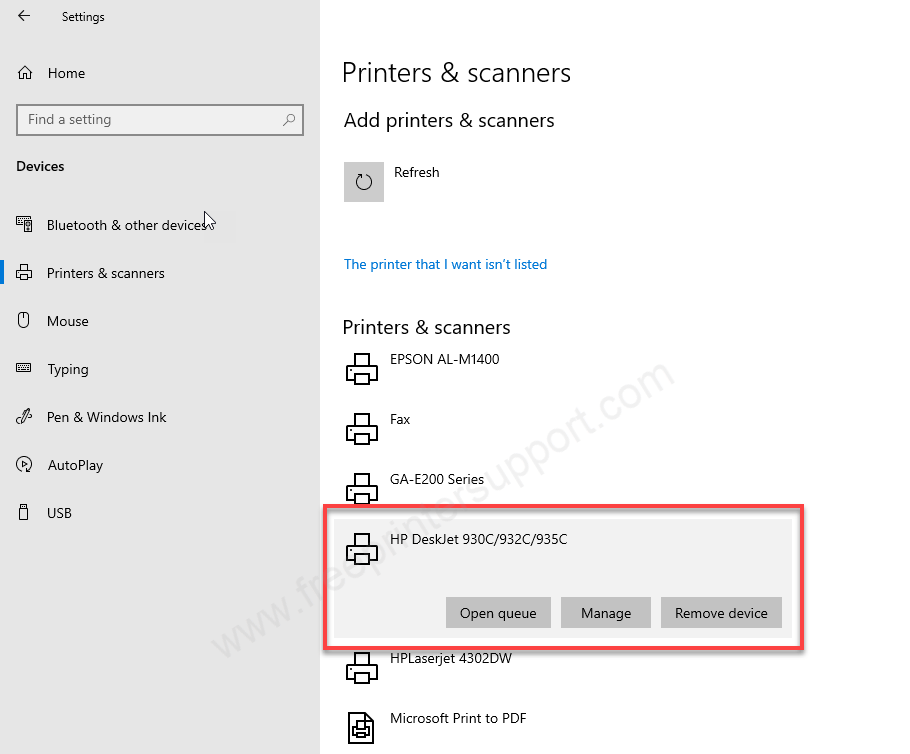This screenshot has width=910, height=754.
Task: Click the back arrow in Settings header
Action: pyautogui.click(x=24, y=16)
